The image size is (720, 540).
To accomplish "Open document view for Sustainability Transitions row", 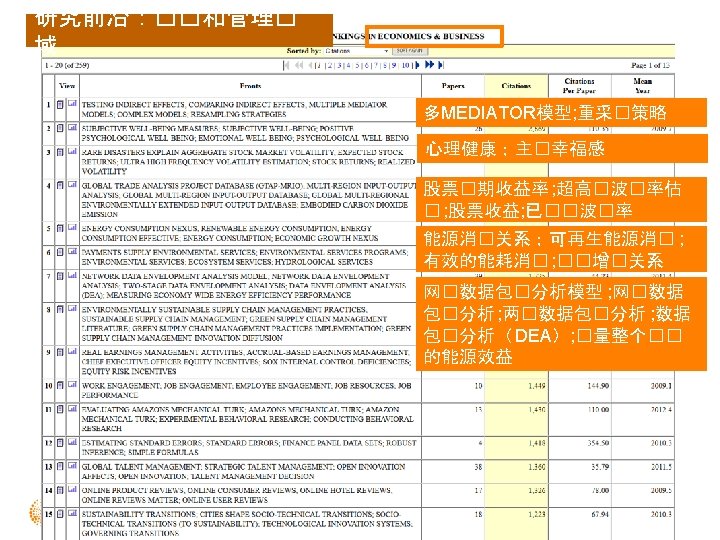I will pos(60,514).
